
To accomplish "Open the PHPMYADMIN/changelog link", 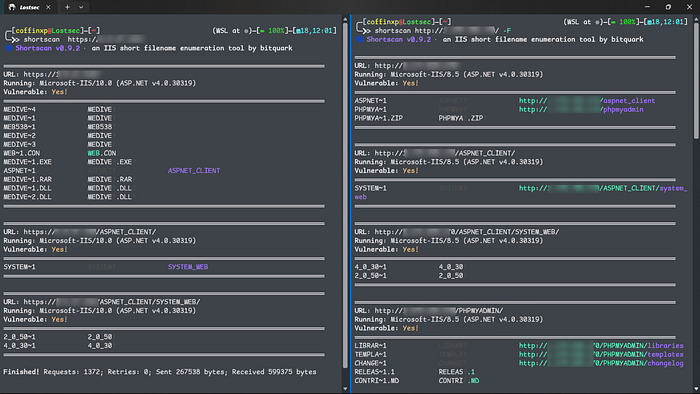I will [x=601, y=363].
